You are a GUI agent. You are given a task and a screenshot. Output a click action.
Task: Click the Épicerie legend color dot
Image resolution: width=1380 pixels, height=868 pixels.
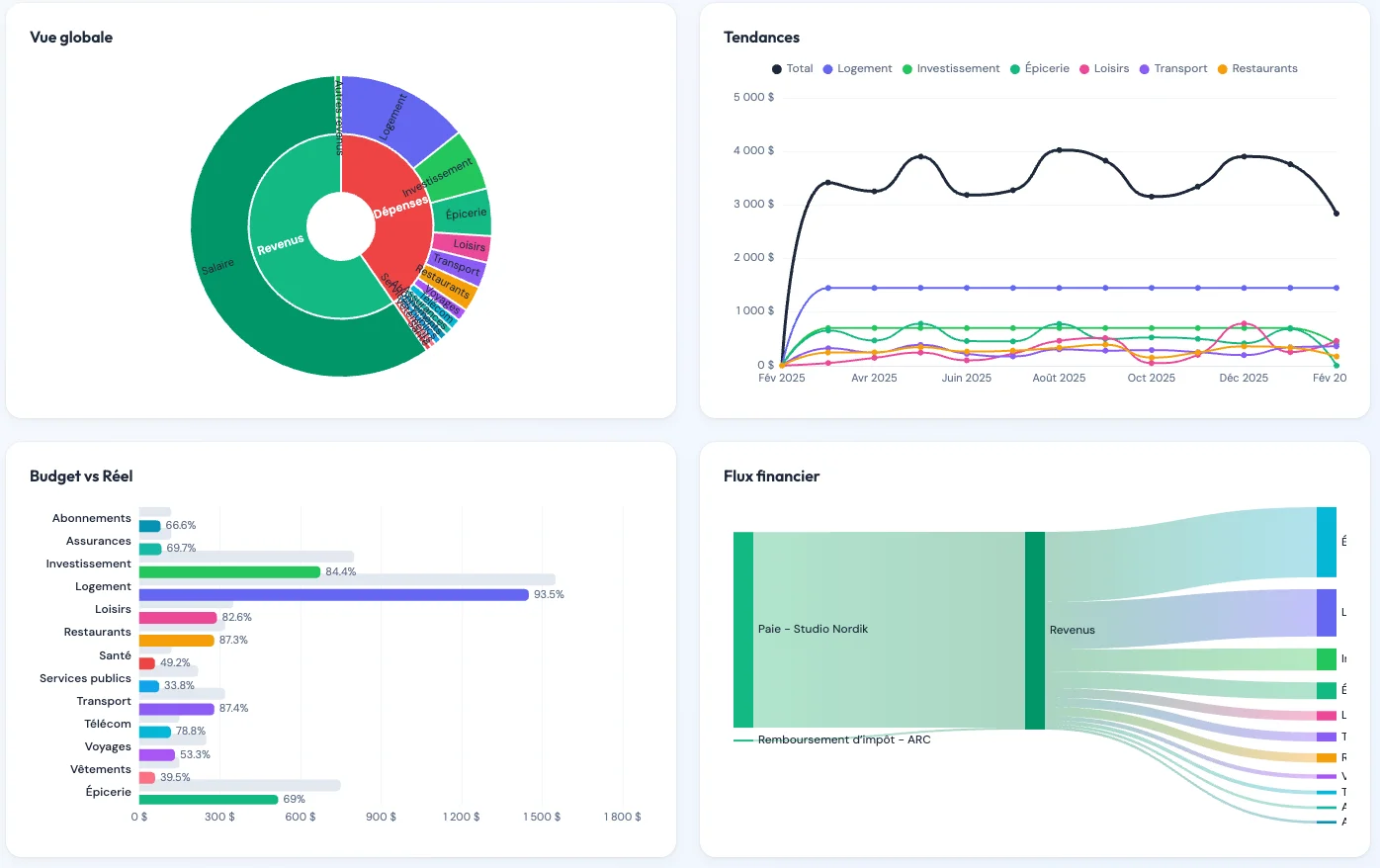click(1014, 68)
